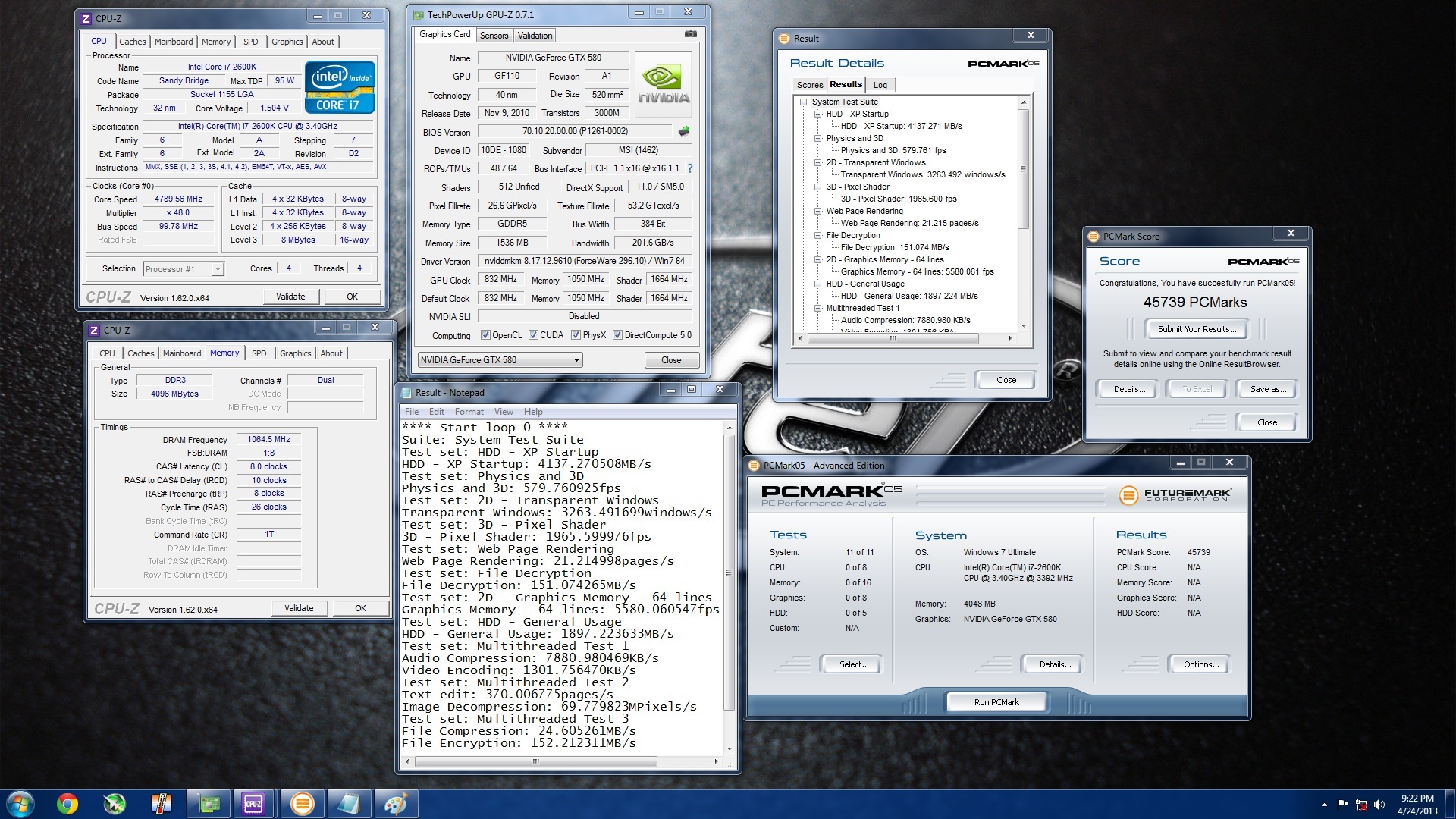Toggle the PhysX checkbox

(576, 335)
